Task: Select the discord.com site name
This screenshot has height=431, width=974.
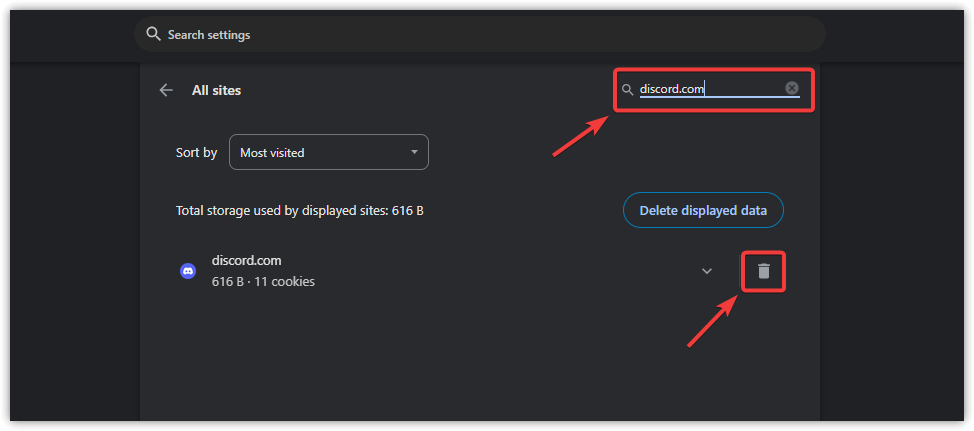Action: point(247,261)
